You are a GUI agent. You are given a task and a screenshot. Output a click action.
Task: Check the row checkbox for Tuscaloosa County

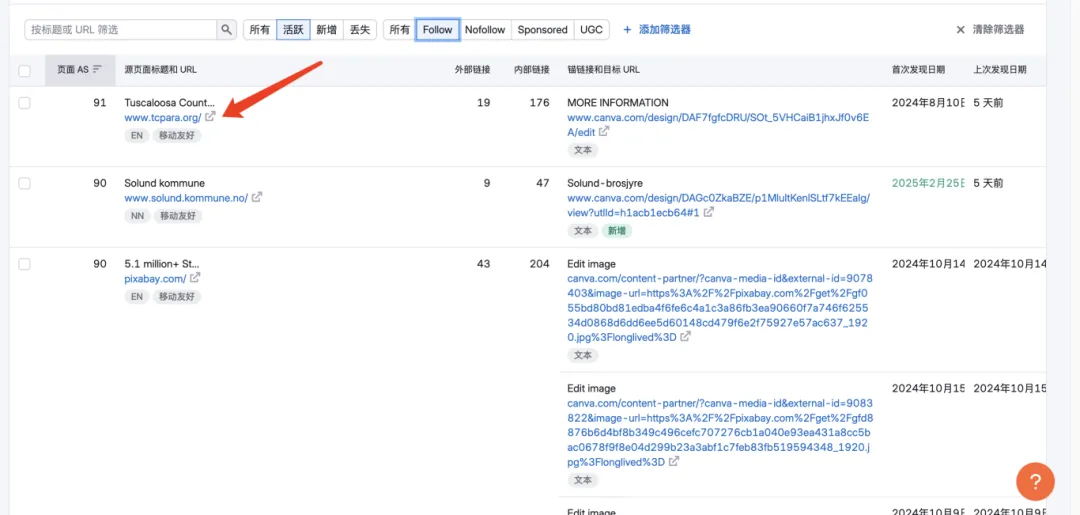(25, 103)
